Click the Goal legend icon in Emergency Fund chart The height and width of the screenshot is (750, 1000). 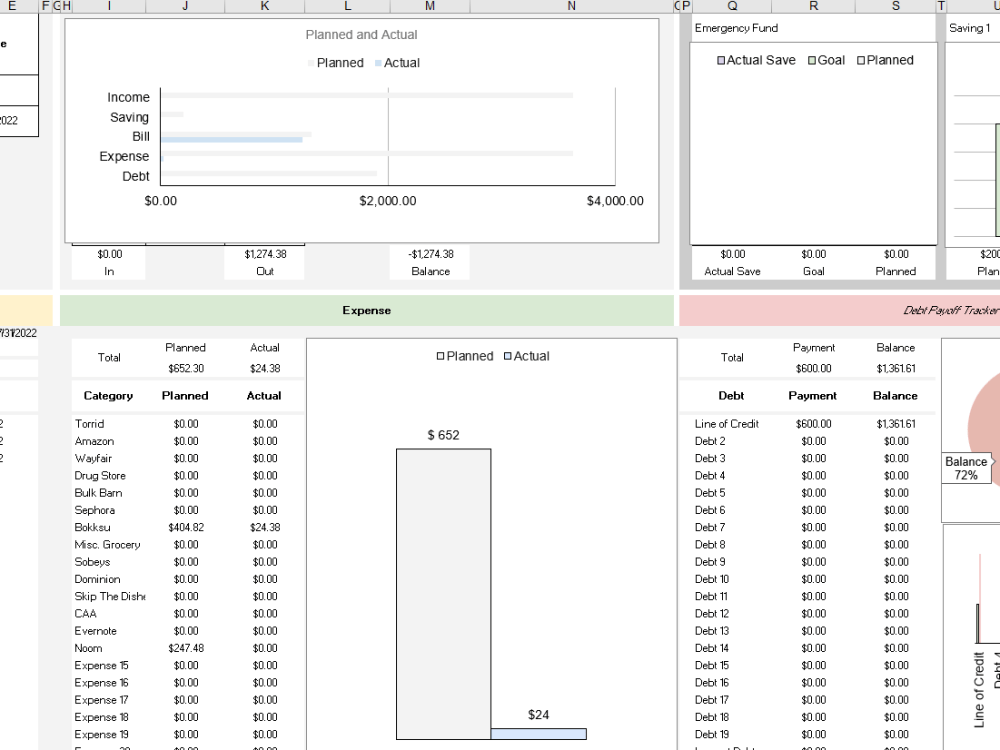810,60
